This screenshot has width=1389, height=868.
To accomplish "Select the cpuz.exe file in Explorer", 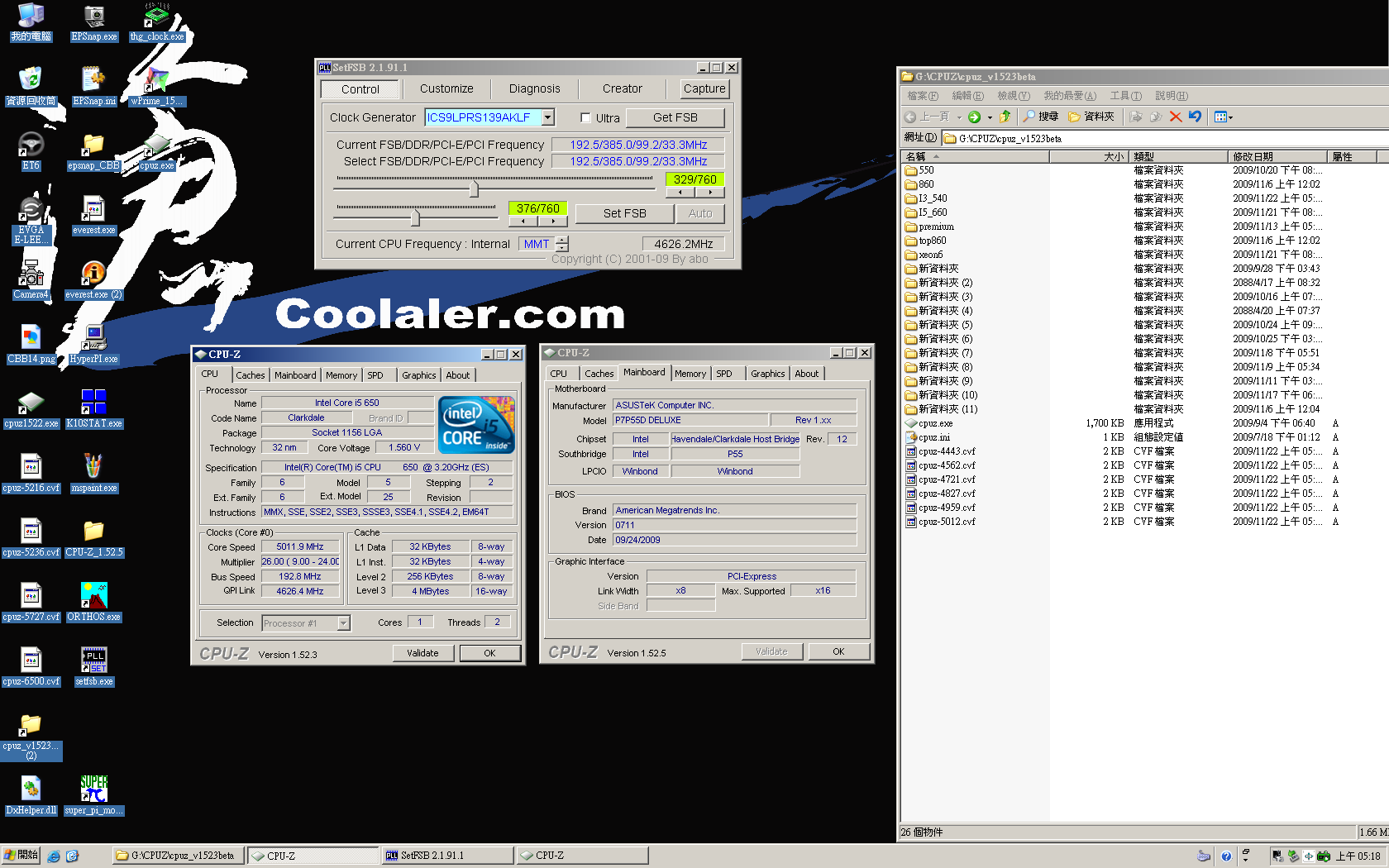I will click(x=934, y=423).
